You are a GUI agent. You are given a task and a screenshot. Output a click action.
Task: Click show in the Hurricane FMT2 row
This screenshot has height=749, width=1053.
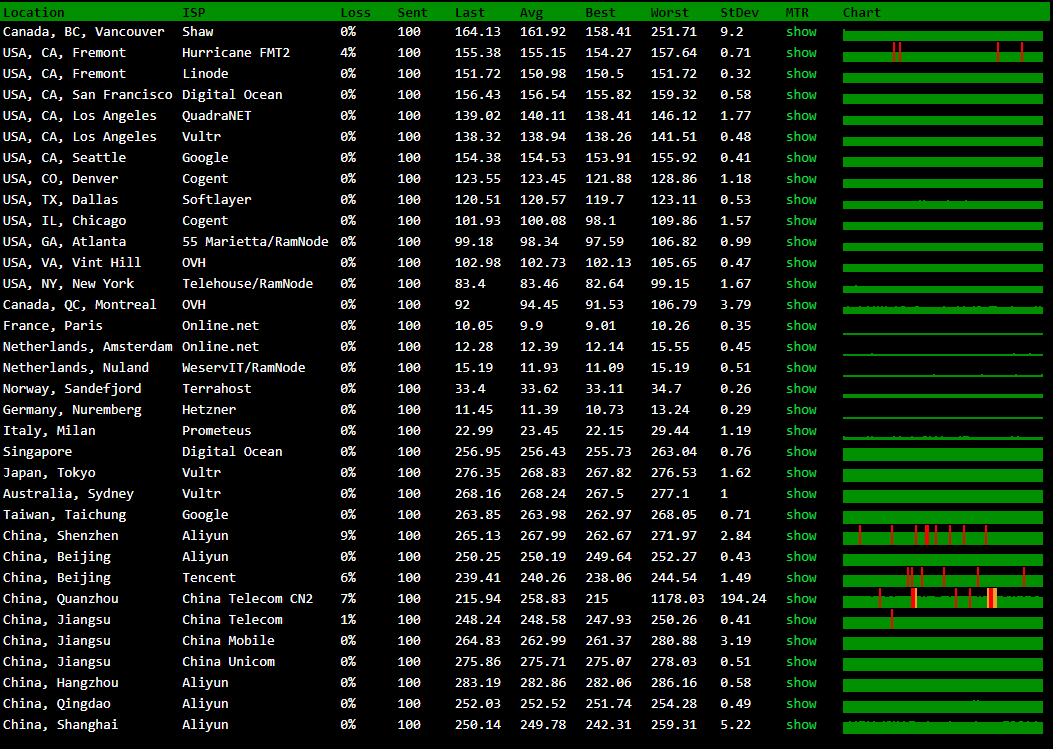click(x=801, y=53)
